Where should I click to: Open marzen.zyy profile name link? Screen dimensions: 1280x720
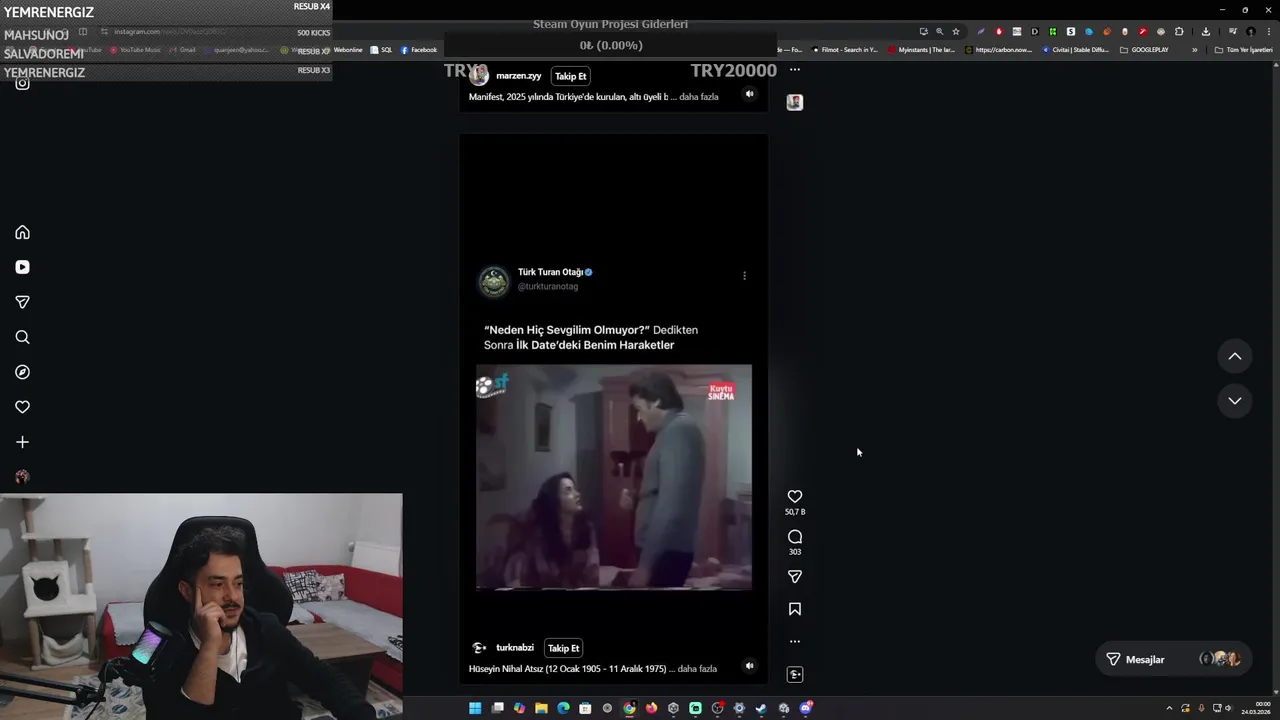[x=519, y=76]
